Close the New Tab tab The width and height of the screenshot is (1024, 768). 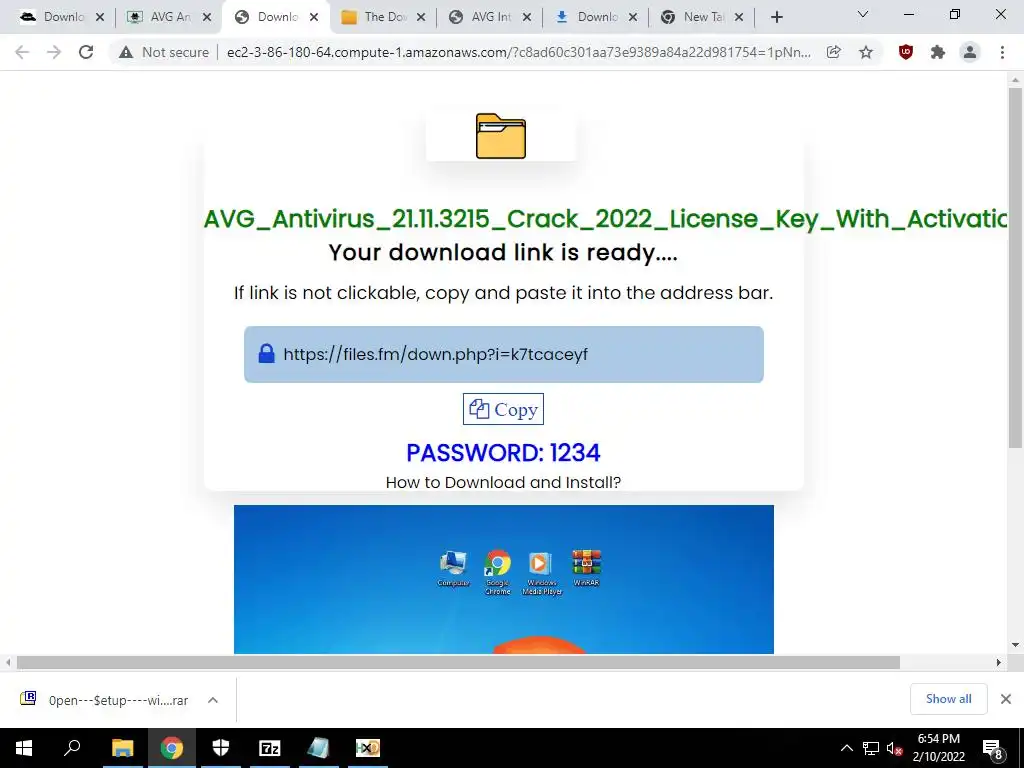pos(739,18)
